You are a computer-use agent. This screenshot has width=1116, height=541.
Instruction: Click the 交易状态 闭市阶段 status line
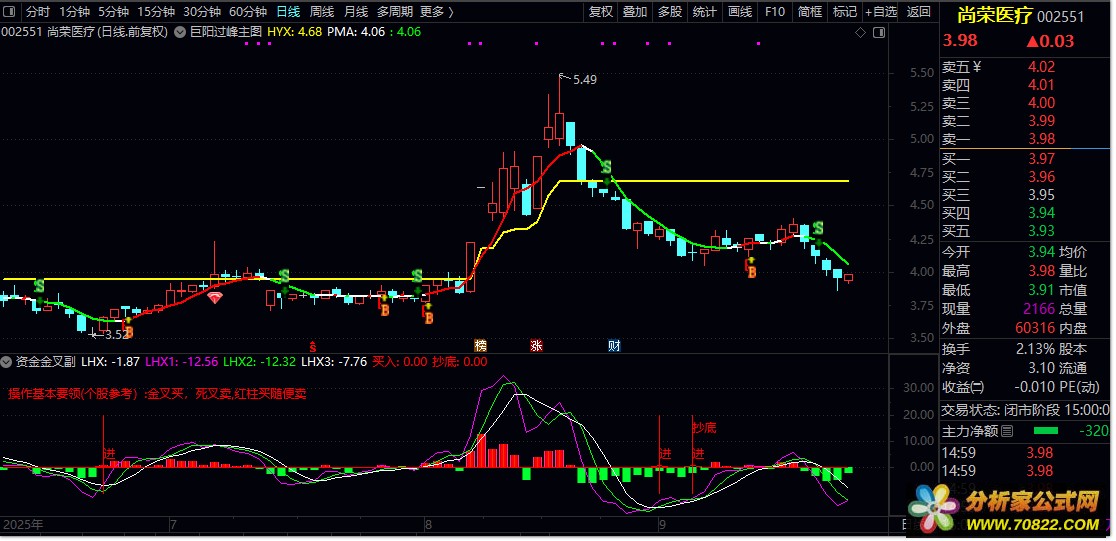point(1026,410)
